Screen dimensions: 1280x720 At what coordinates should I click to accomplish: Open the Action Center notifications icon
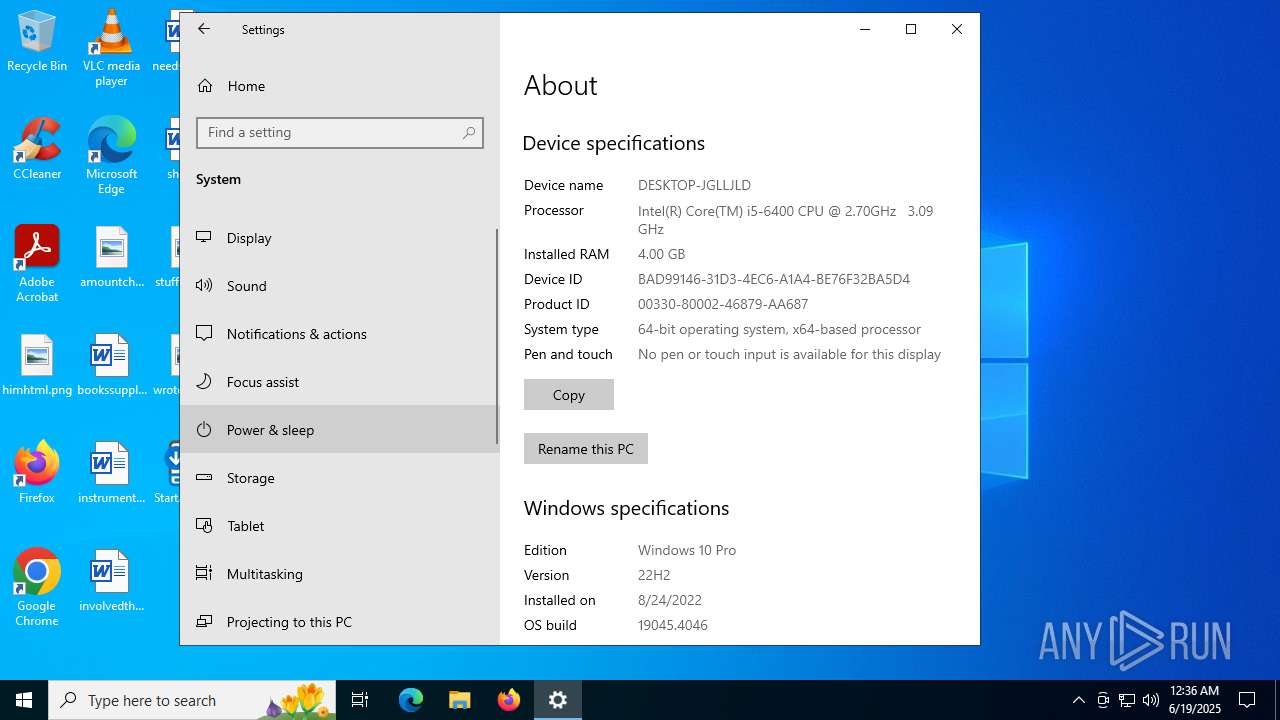click(x=1247, y=700)
